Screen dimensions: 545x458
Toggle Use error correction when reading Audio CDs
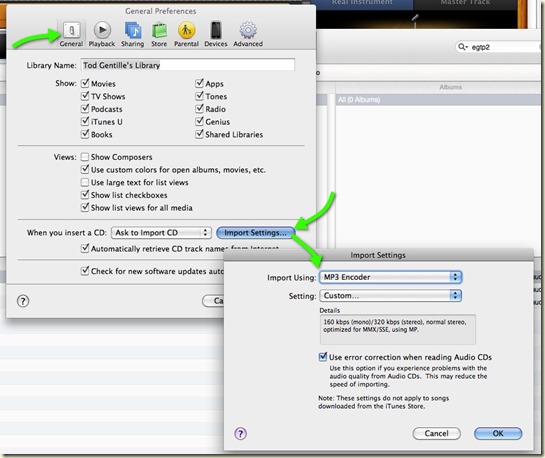click(x=323, y=357)
